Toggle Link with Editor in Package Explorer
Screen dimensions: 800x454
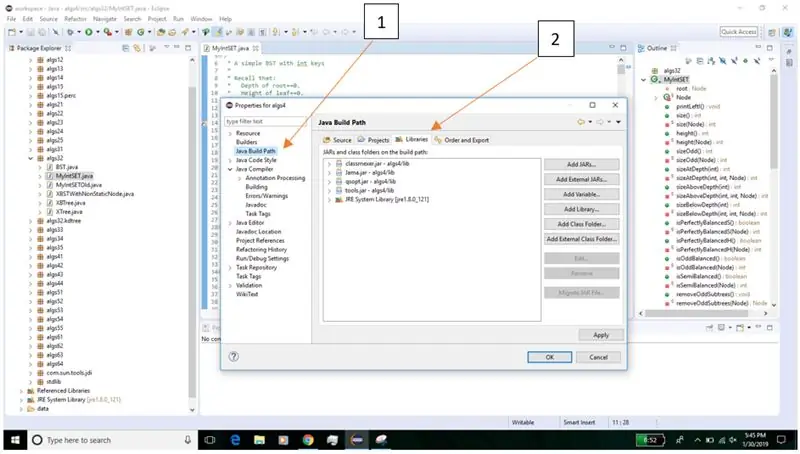click(137, 48)
